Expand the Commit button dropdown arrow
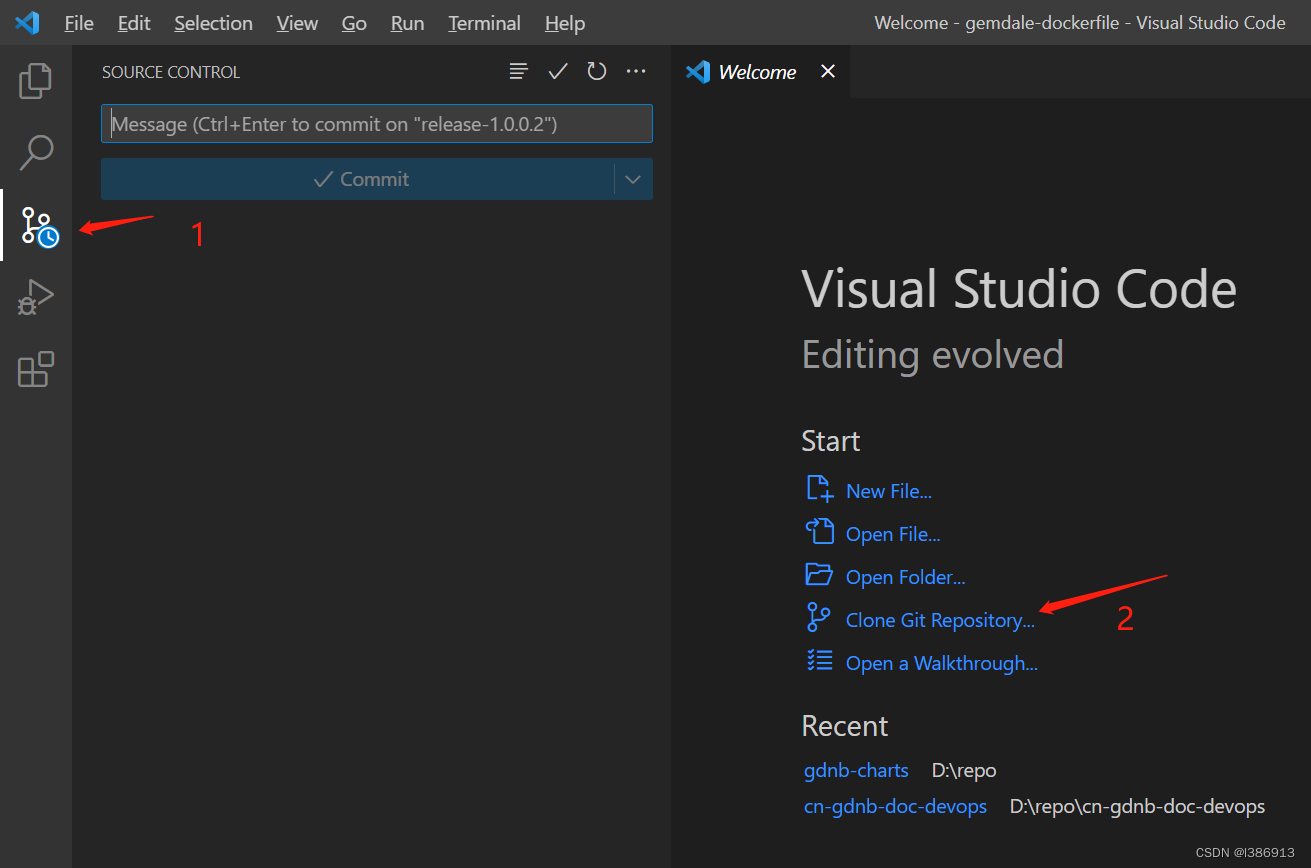Image resolution: width=1311 pixels, height=868 pixels. coord(632,180)
